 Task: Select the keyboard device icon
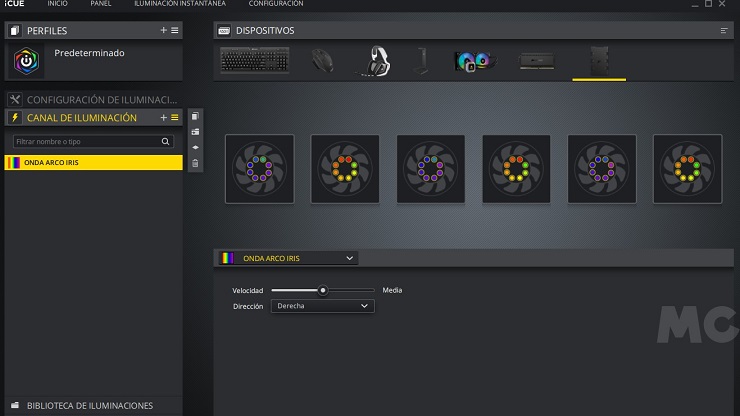[x=255, y=61]
